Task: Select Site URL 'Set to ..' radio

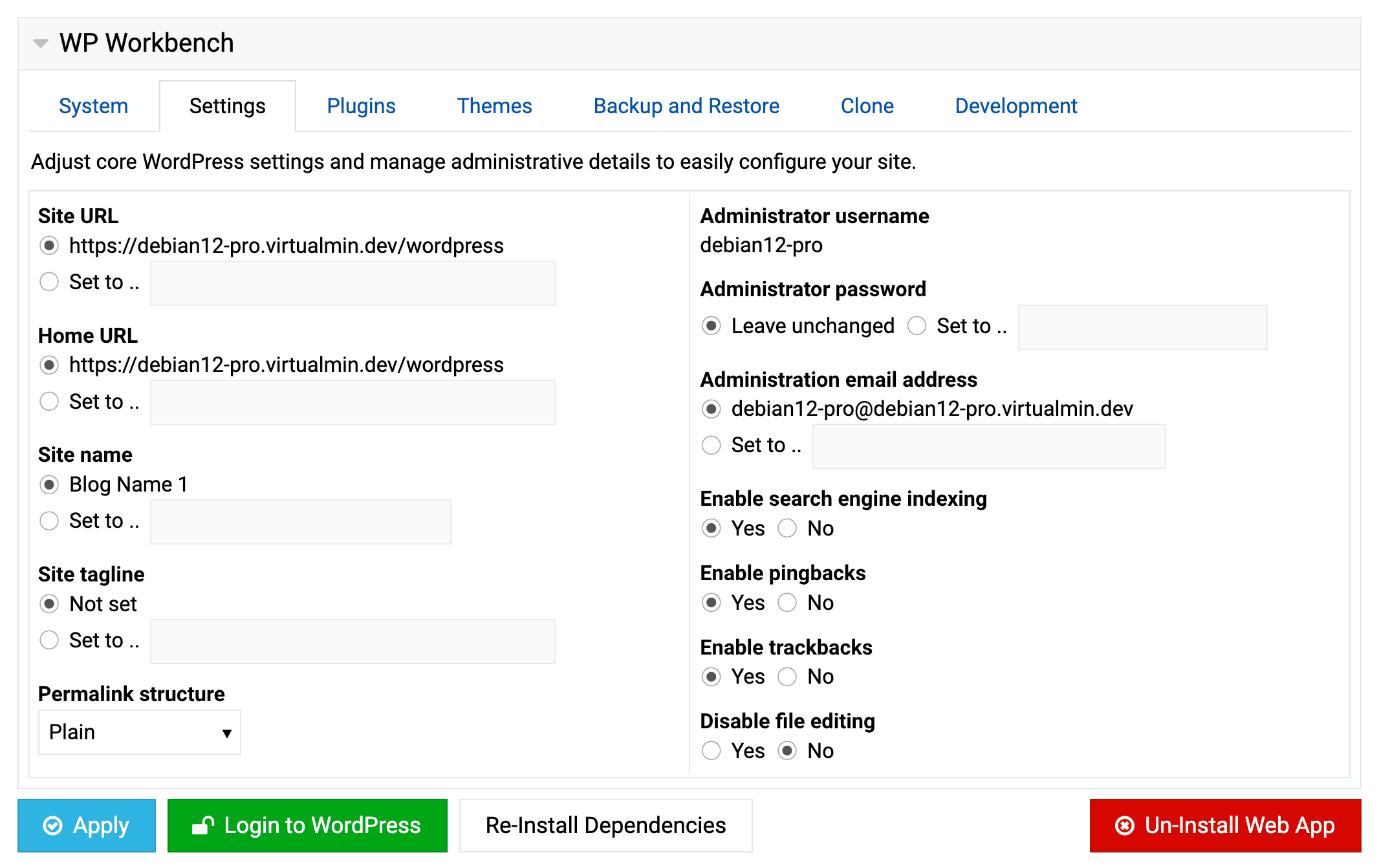Action: pyautogui.click(x=49, y=282)
